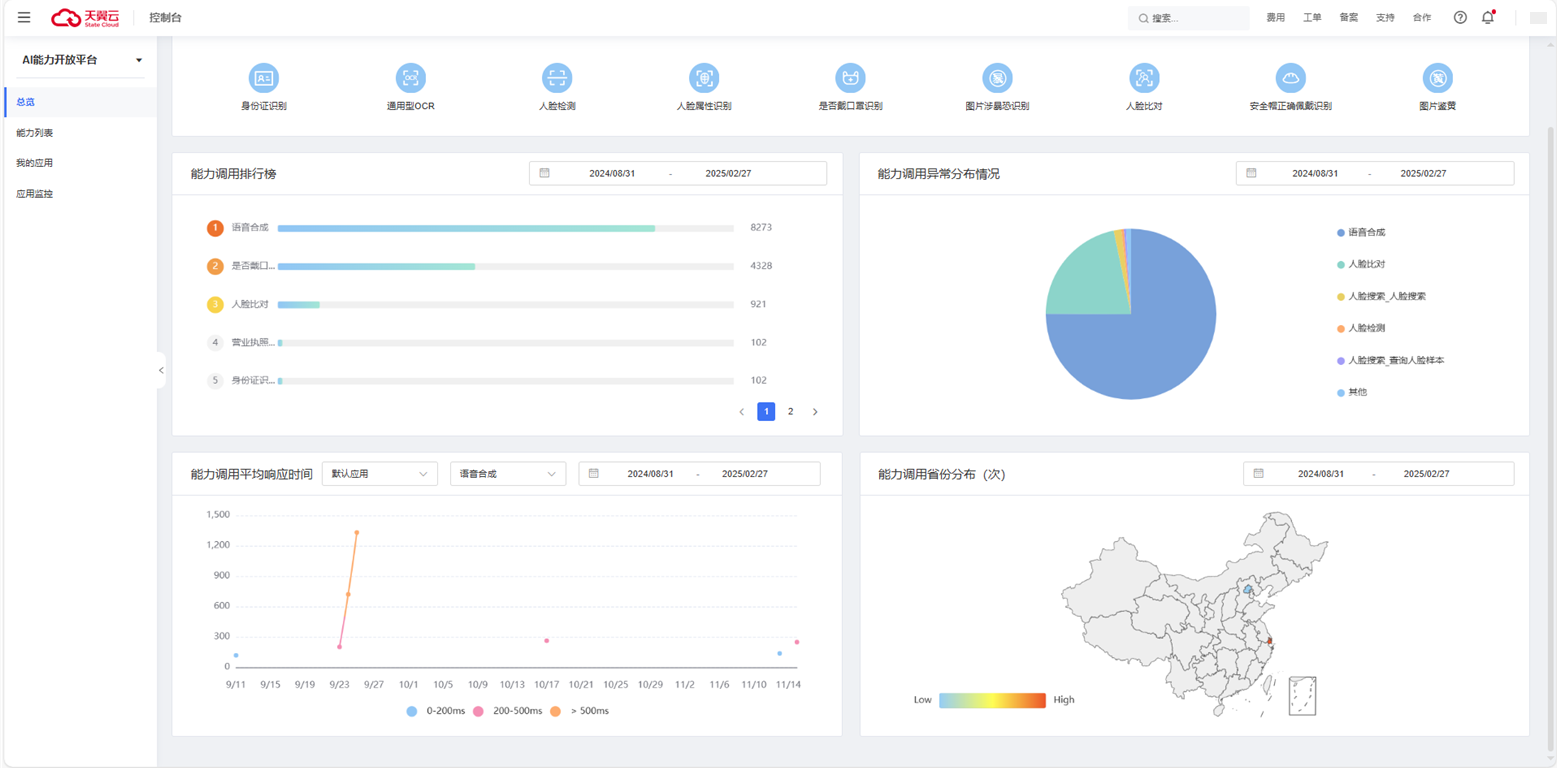Open the hamburger navigation menu
Screen dimensions: 1557x768
click(x=24, y=17)
